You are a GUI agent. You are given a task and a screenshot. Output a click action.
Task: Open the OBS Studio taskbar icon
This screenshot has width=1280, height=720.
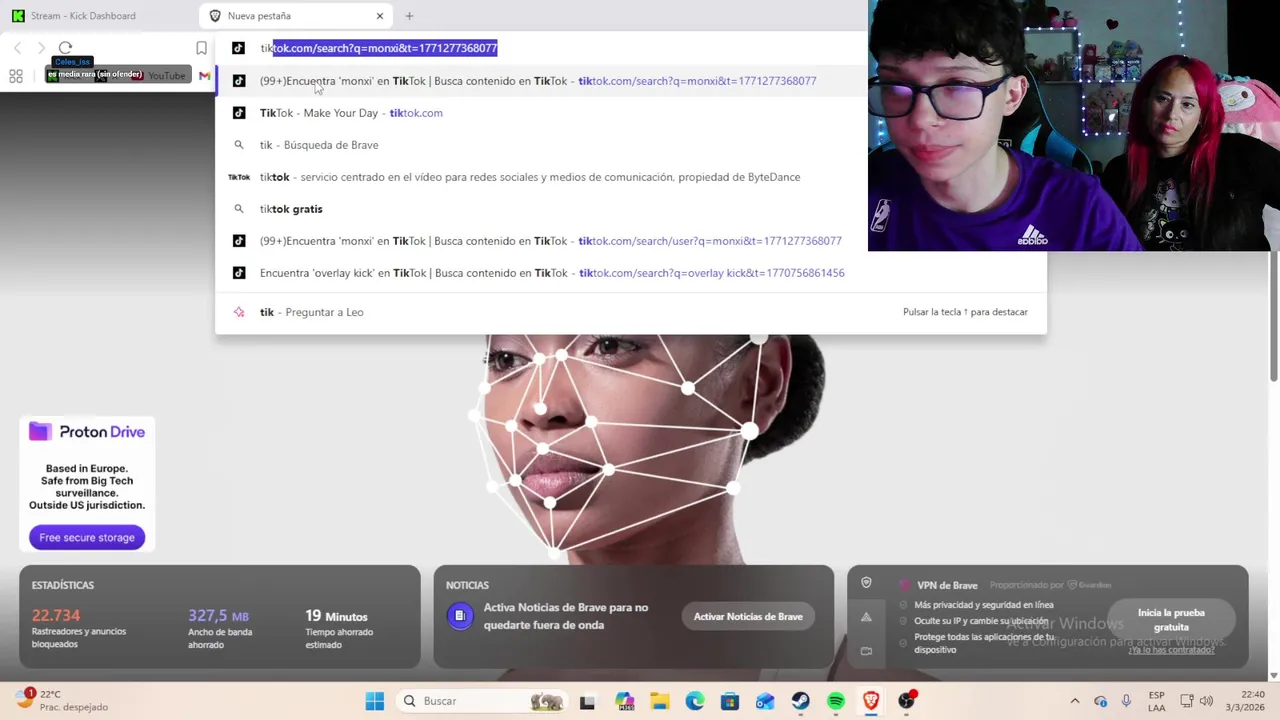907,701
